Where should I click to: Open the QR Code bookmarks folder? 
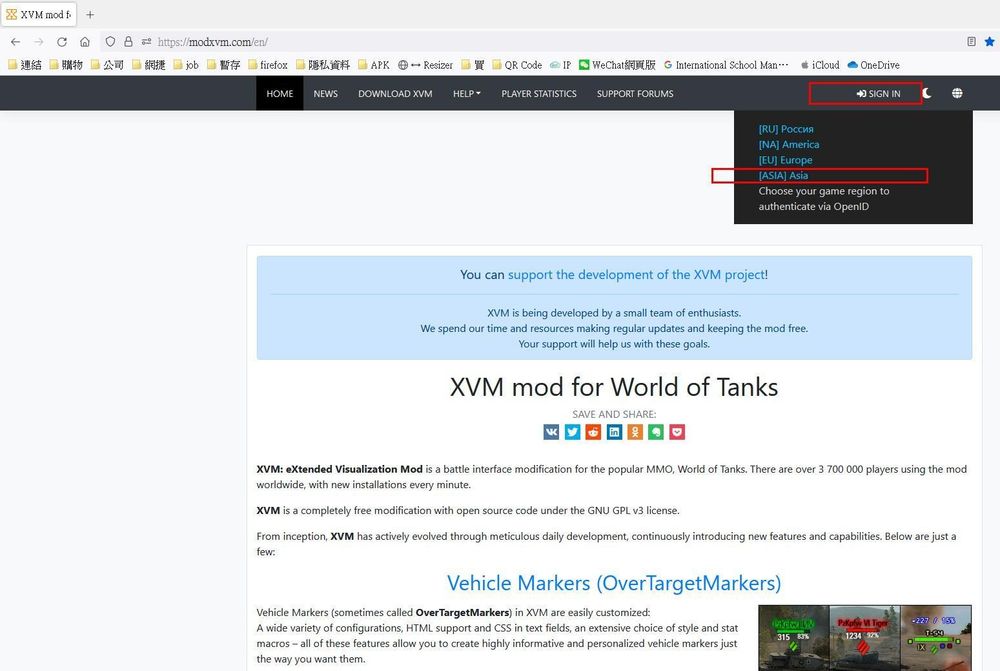click(x=517, y=65)
